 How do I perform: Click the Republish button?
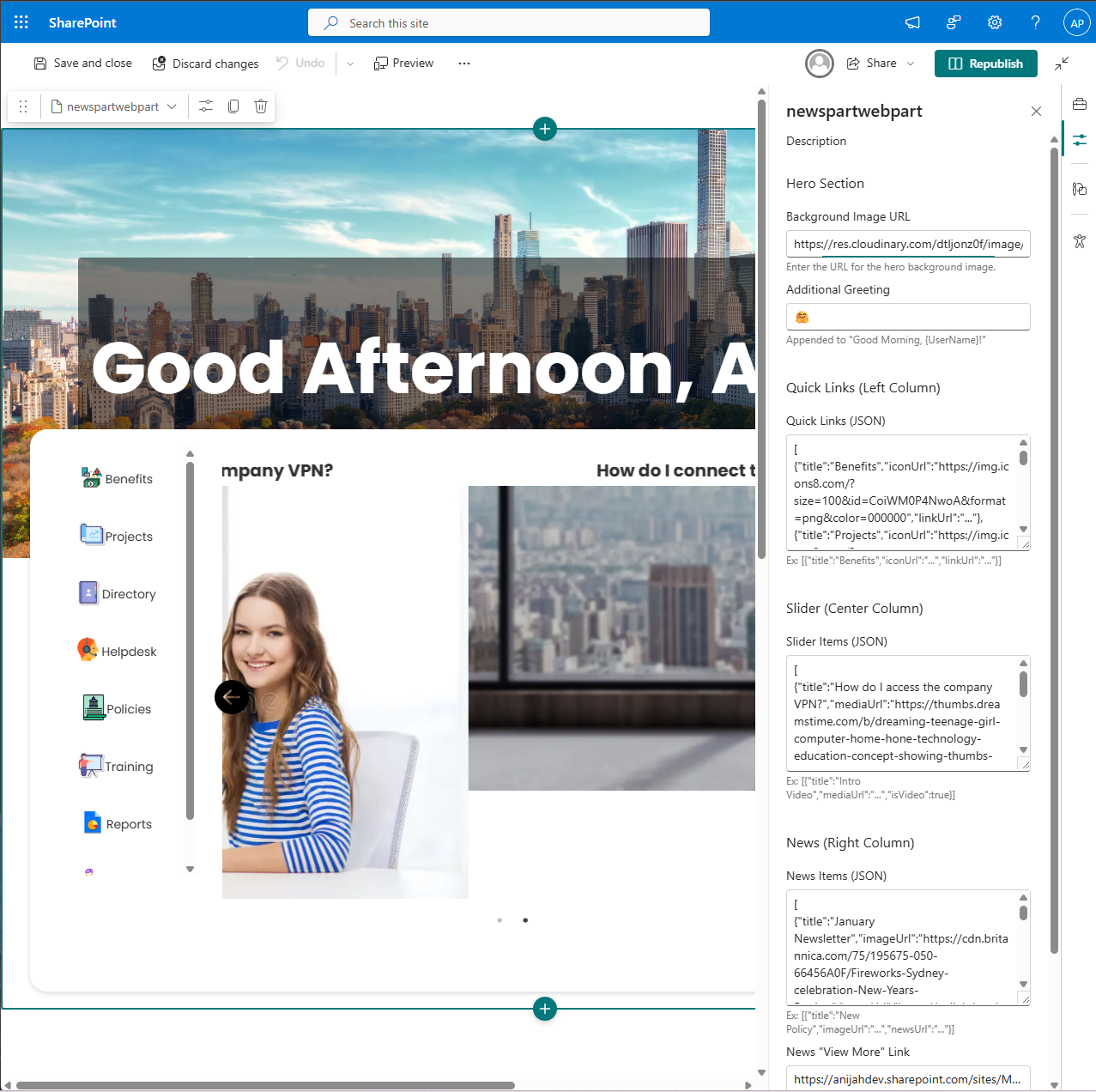pyautogui.click(x=986, y=64)
